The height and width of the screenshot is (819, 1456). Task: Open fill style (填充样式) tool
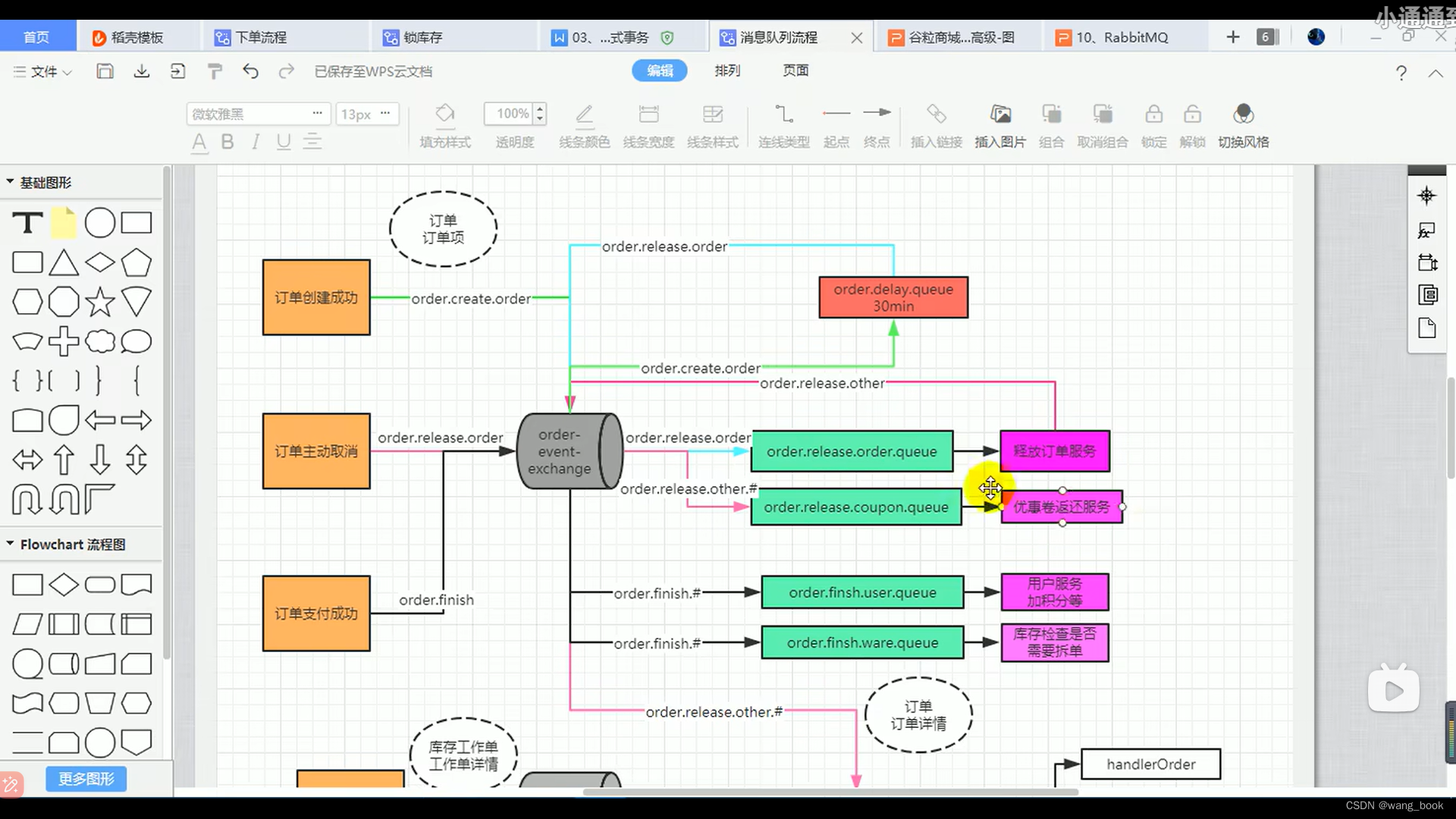445,125
